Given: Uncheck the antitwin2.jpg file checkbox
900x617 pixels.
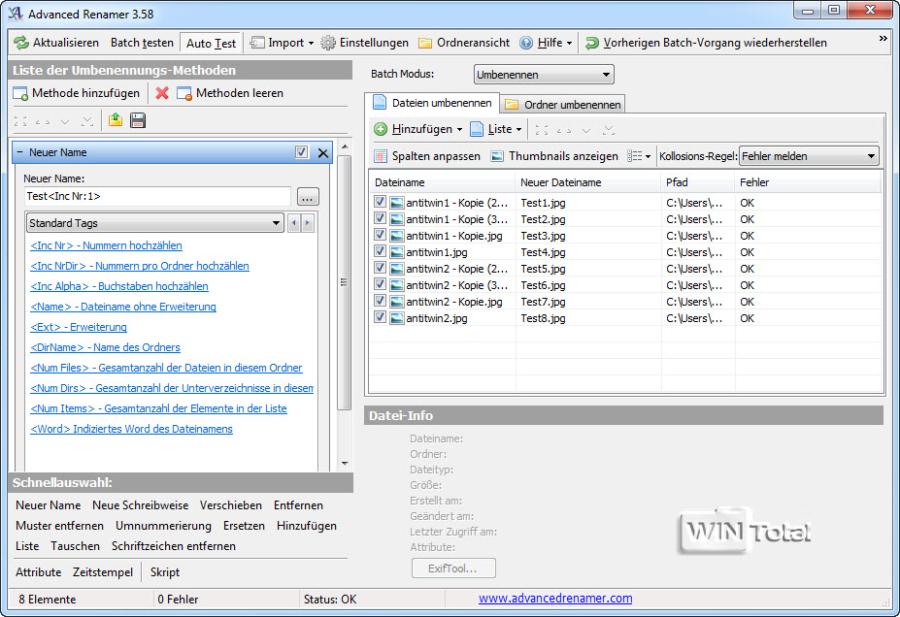Looking at the screenshot, I should [380, 318].
